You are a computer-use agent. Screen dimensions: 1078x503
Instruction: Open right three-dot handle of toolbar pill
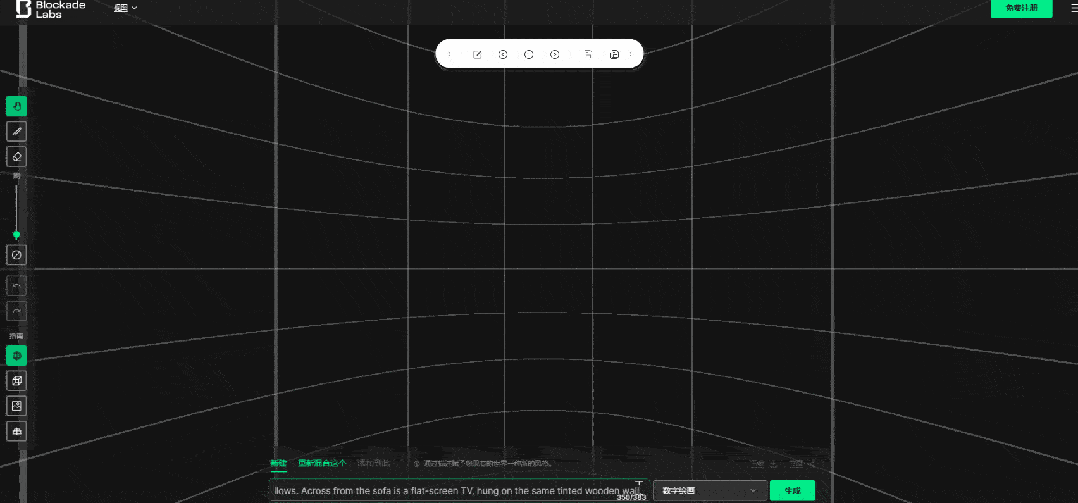(x=631, y=54)
